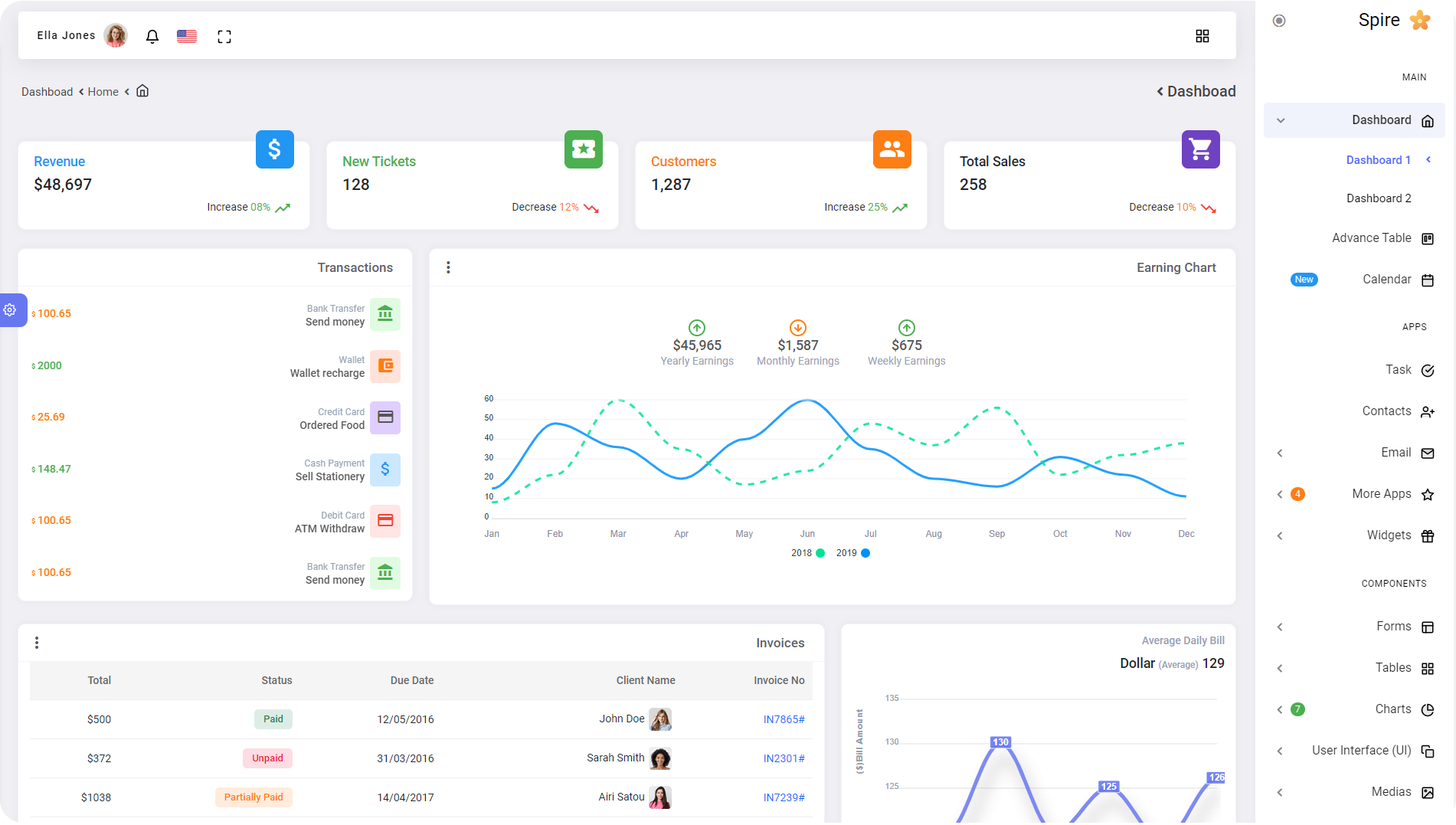Screen dimensions: 1456x825
Task: Click the US flag language icon
Action: tap(187, 36)
